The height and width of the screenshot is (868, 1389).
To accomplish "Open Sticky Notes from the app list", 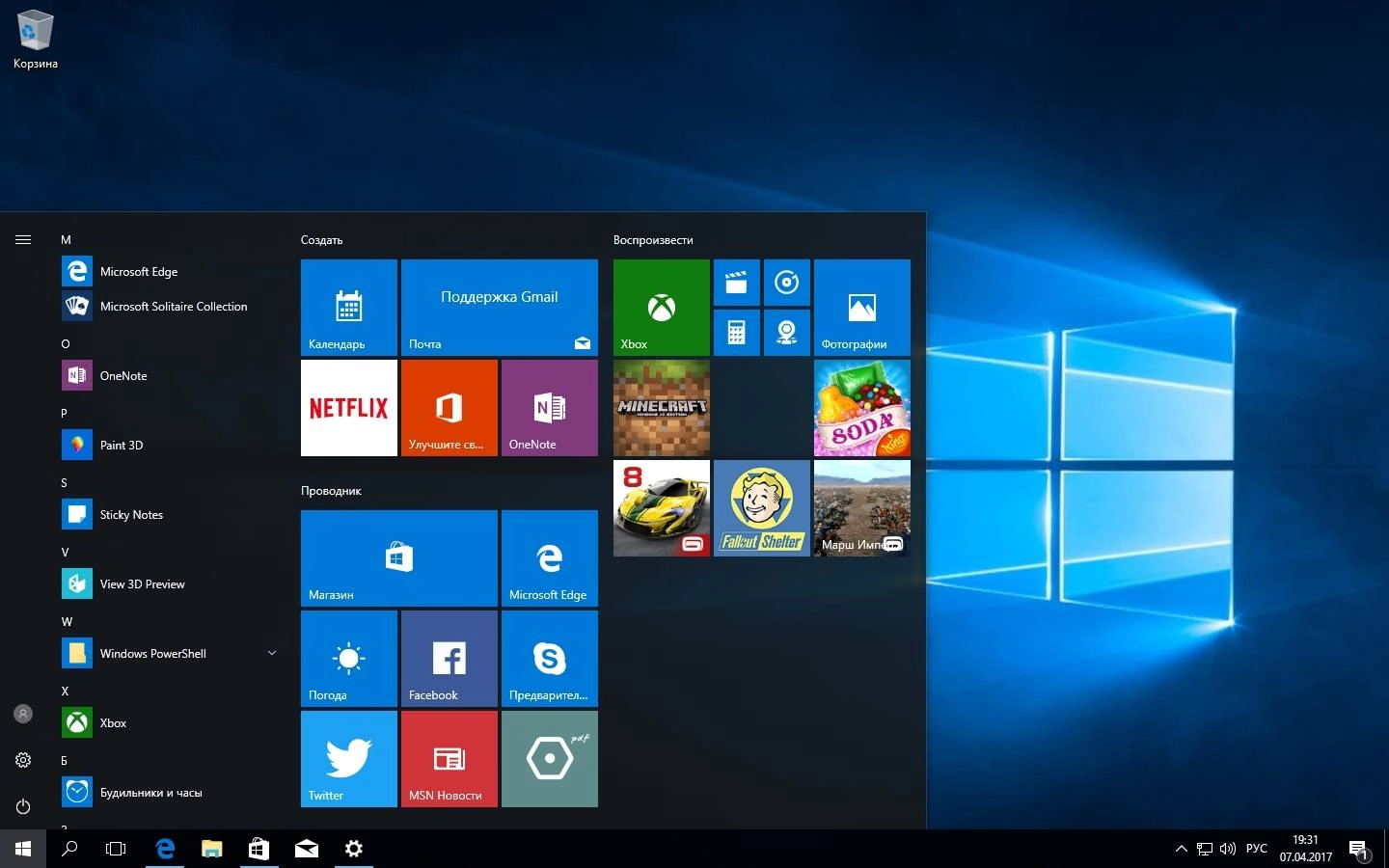I will (172, 515).
